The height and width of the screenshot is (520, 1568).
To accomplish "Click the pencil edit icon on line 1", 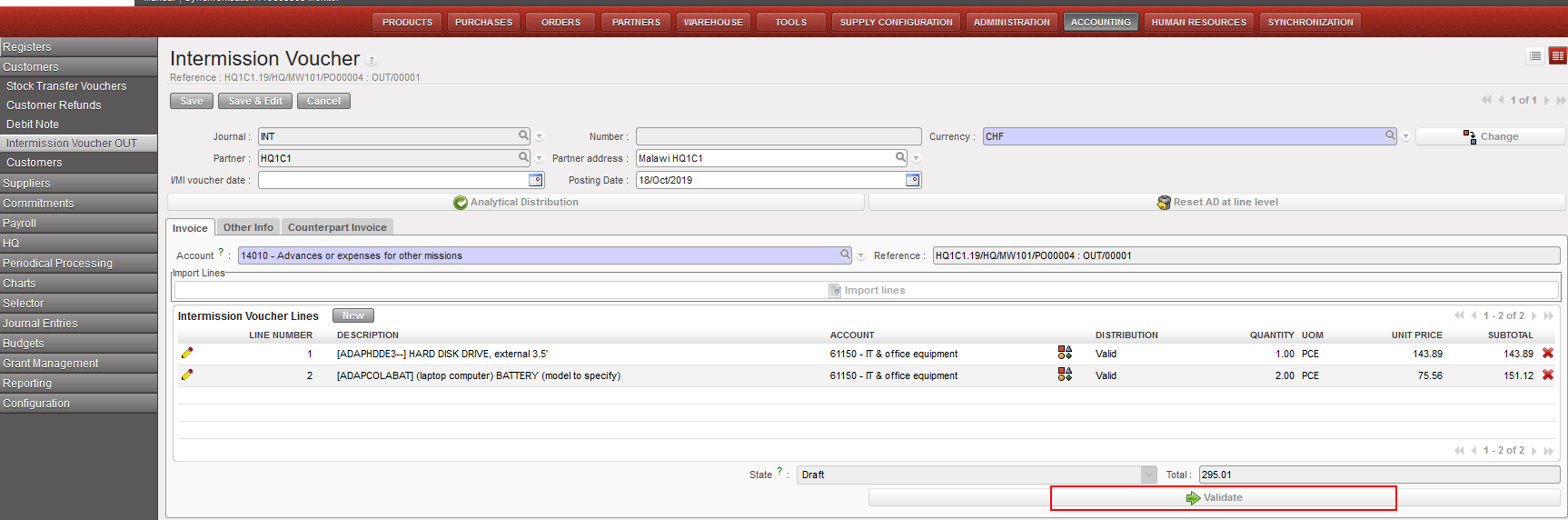I will pos(187,353).
